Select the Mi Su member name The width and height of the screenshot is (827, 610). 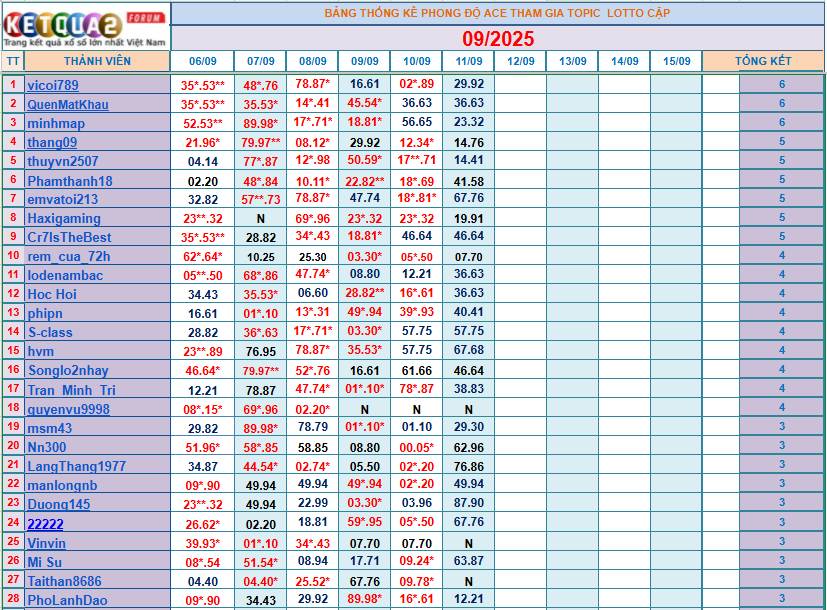point(44,562)
